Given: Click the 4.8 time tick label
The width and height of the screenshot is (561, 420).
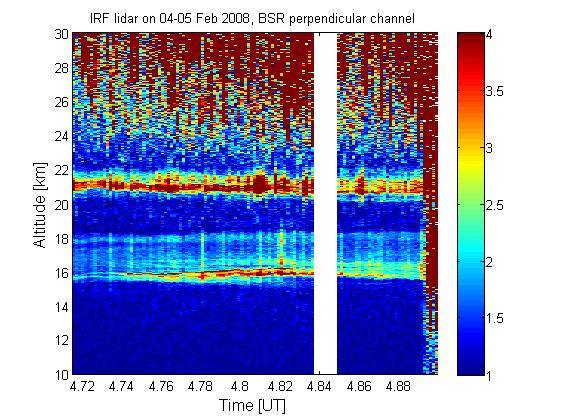Looking at the screenshot, I should click(239, 386).
